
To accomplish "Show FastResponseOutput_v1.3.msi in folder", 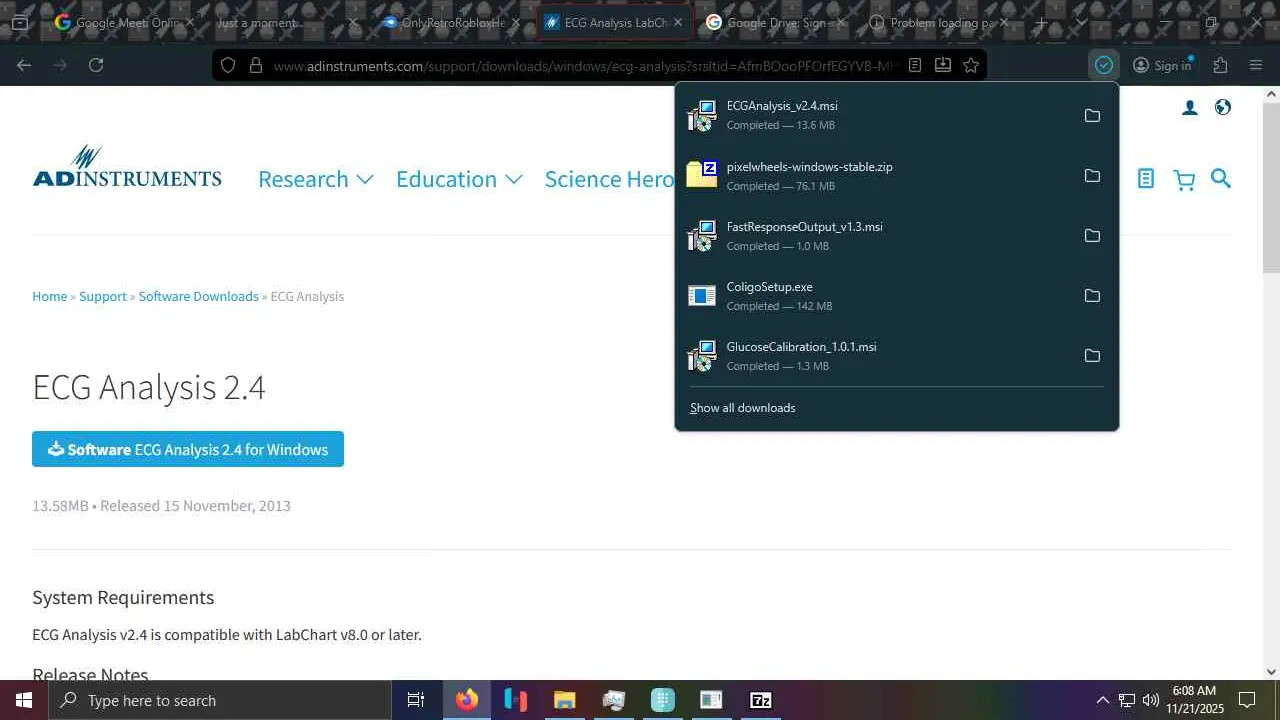I will (1092, 236).
